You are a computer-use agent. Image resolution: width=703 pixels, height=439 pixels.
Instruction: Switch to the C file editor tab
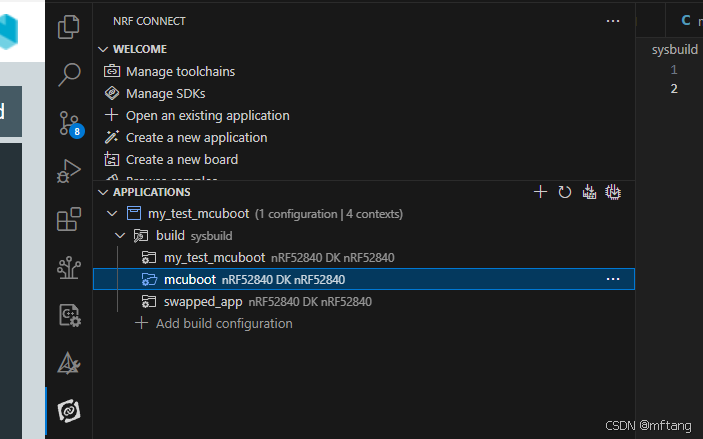pyautogui.click(x=686, y=20)
